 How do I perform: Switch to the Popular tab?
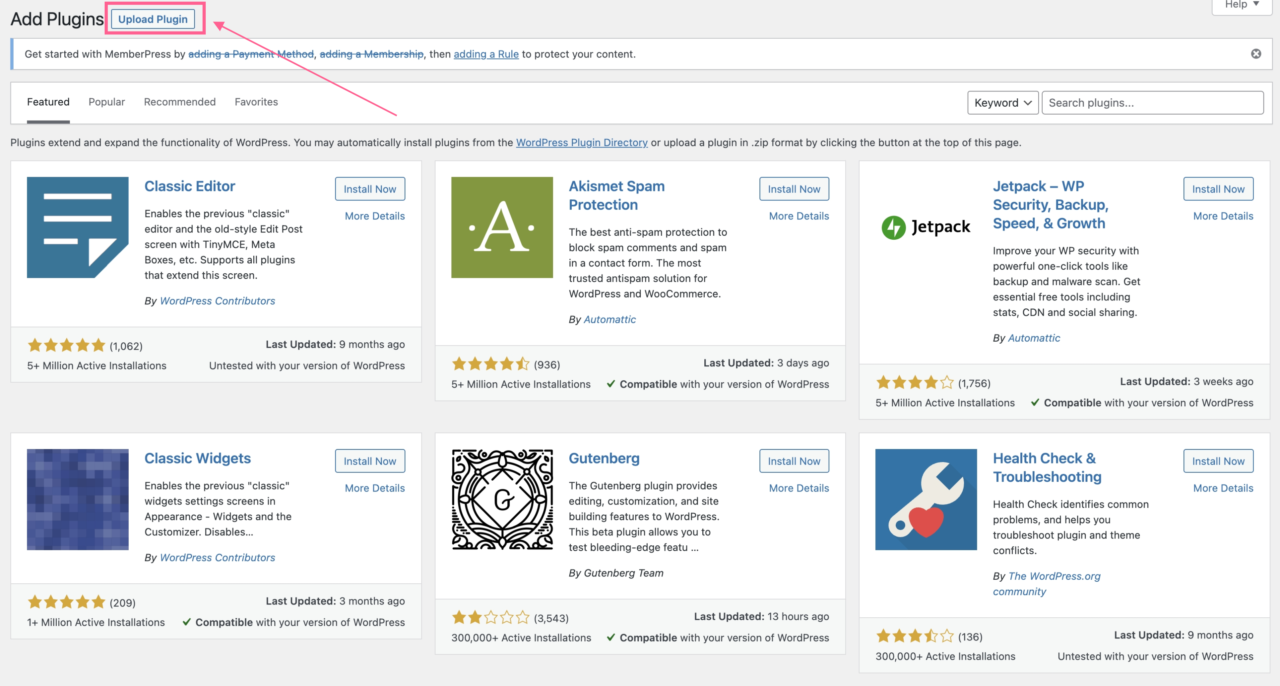click(106, 101)
